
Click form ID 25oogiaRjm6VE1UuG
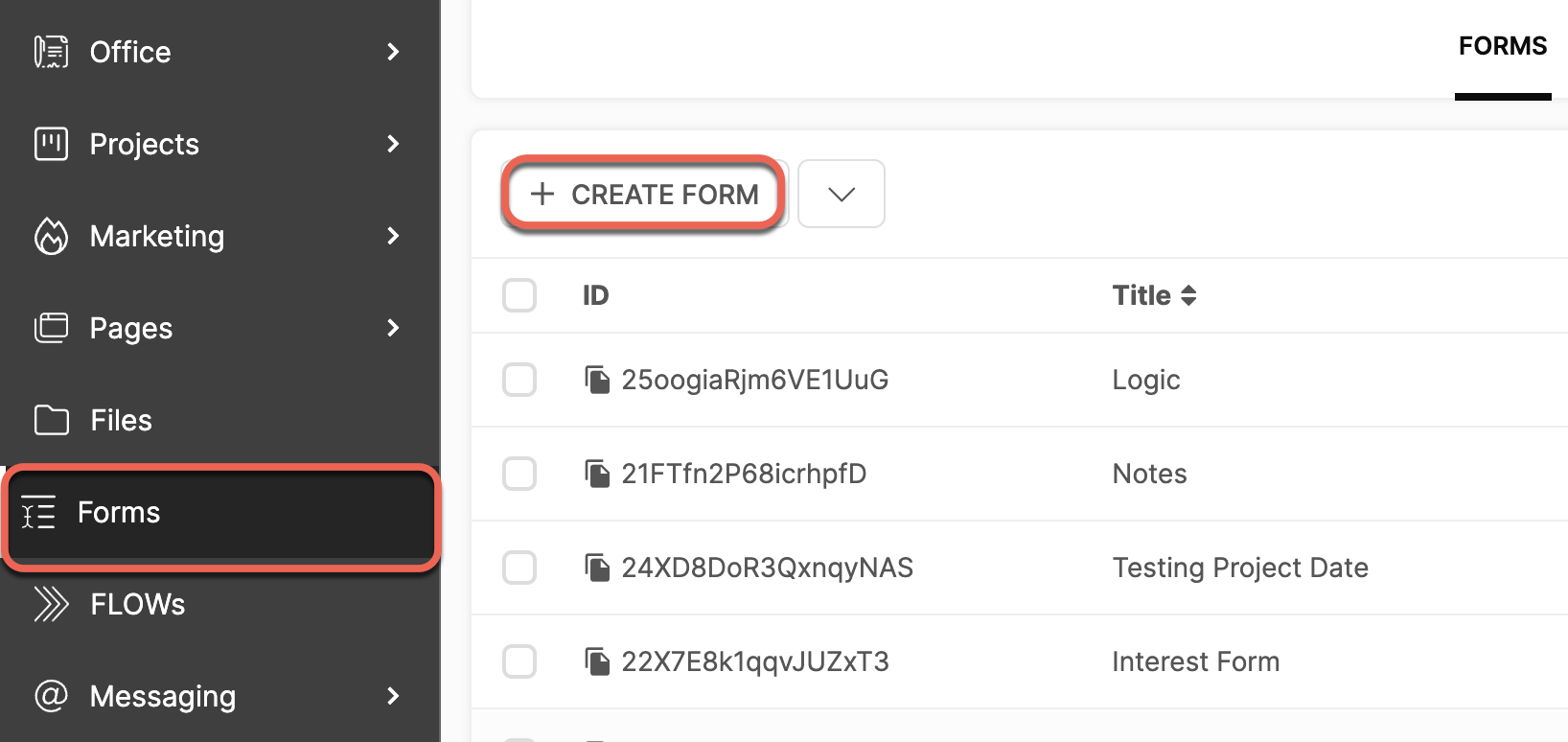(x=755, y=380)
